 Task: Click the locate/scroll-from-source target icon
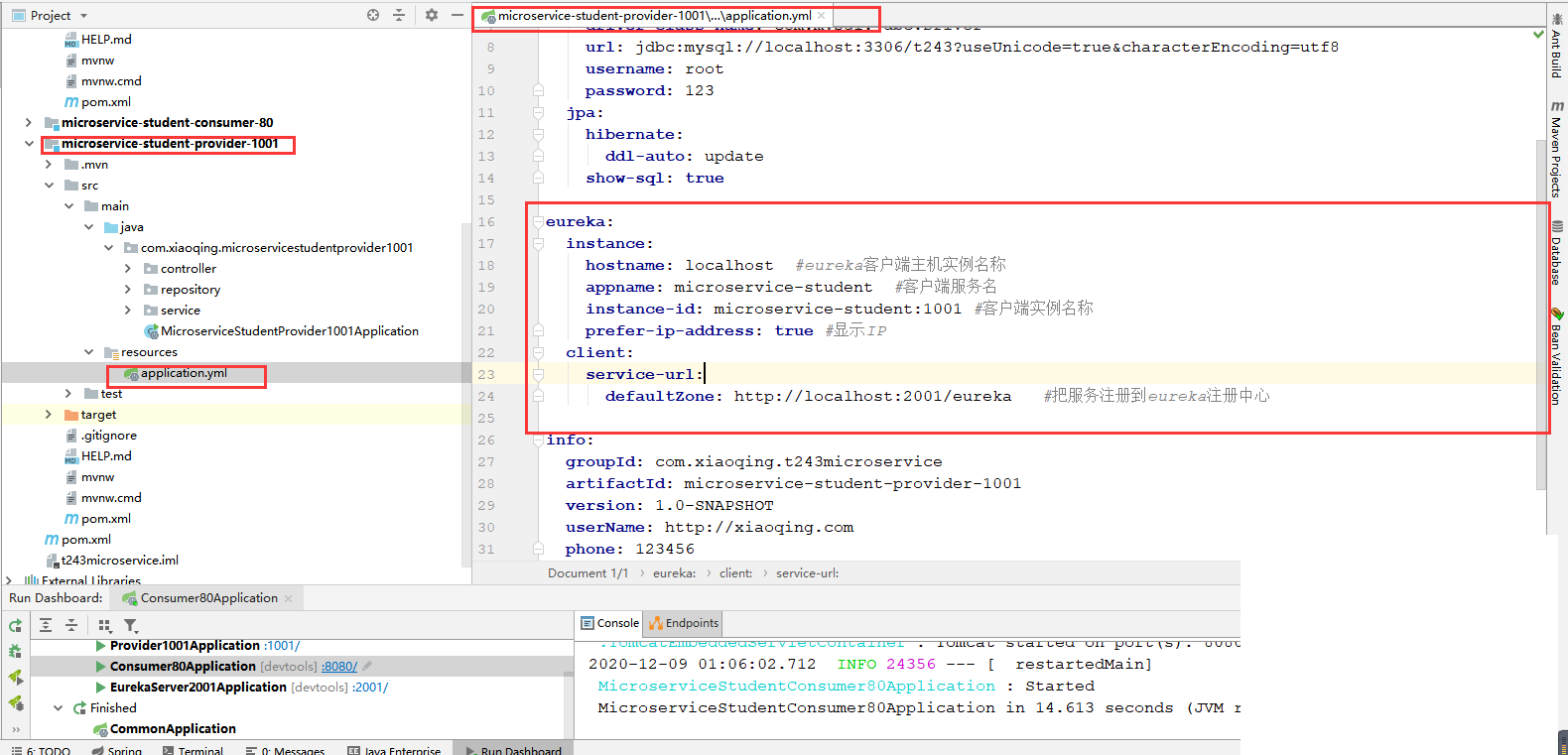tap(373, 15)
